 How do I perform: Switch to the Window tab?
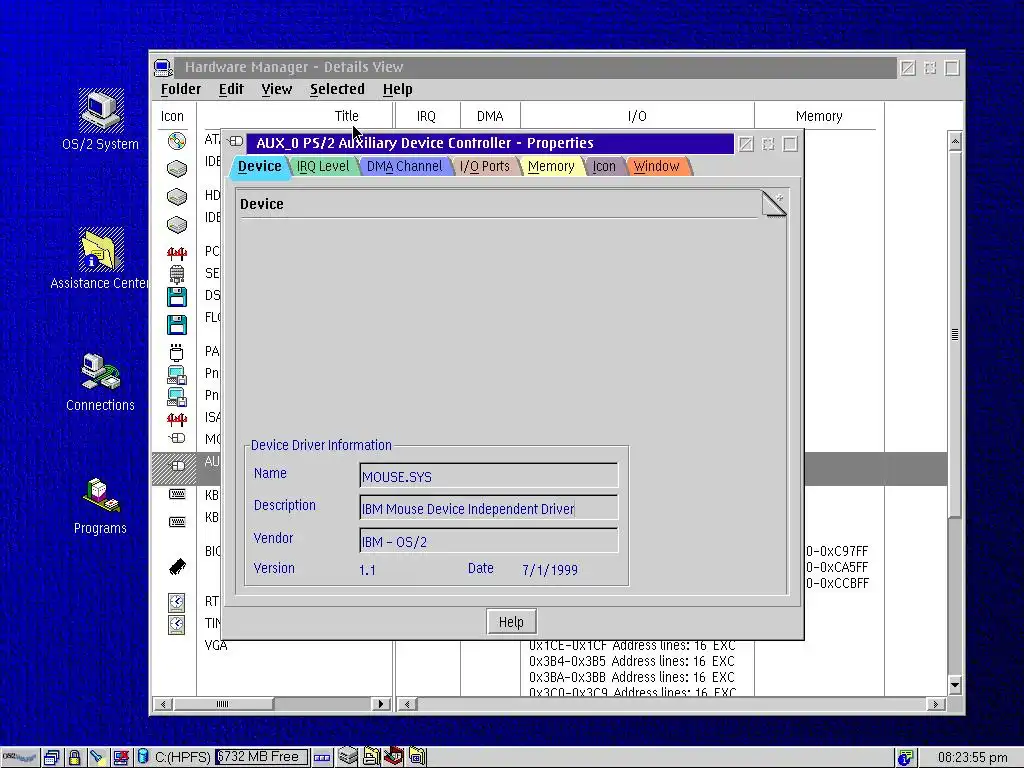657,167
